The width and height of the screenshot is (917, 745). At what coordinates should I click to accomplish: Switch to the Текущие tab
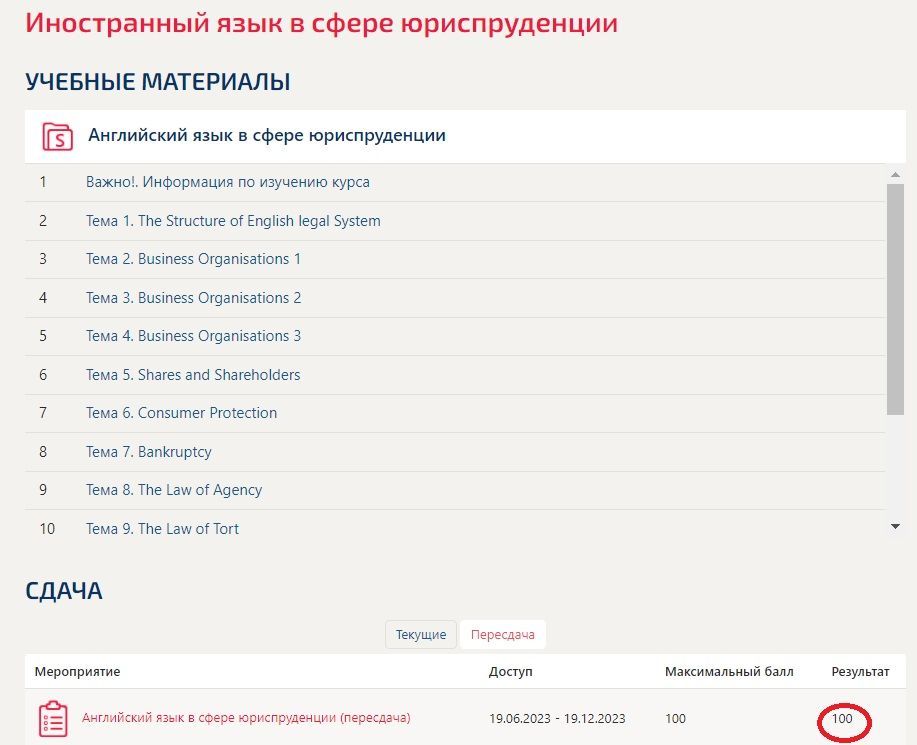point(420,634)
